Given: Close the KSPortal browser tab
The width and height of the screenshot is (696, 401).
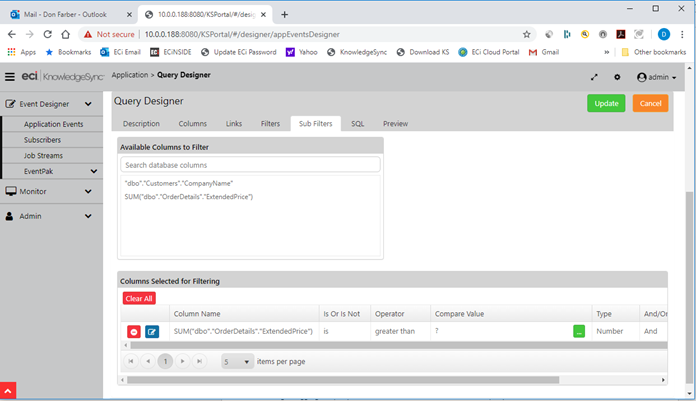Looking at the screenshot, I should pos(263,15).
